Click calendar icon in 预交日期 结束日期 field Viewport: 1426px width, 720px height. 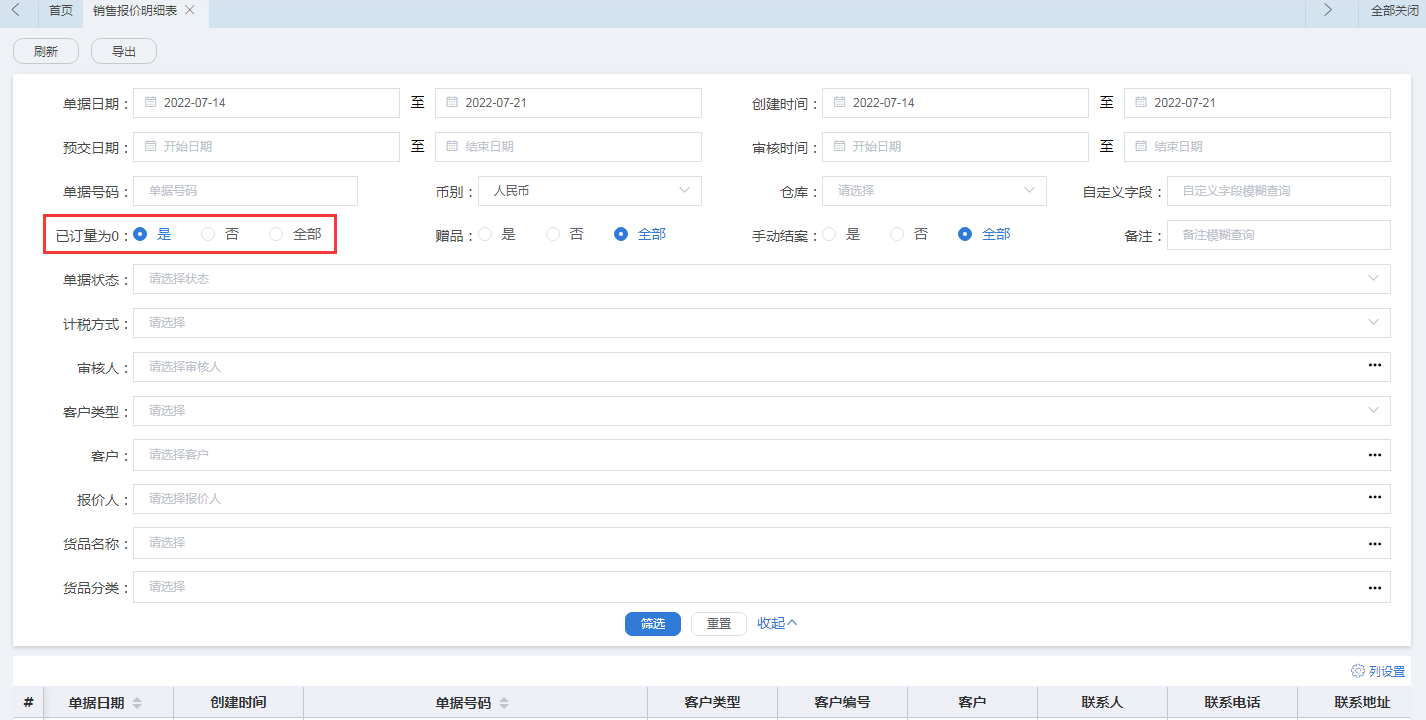tap(452, 146)
